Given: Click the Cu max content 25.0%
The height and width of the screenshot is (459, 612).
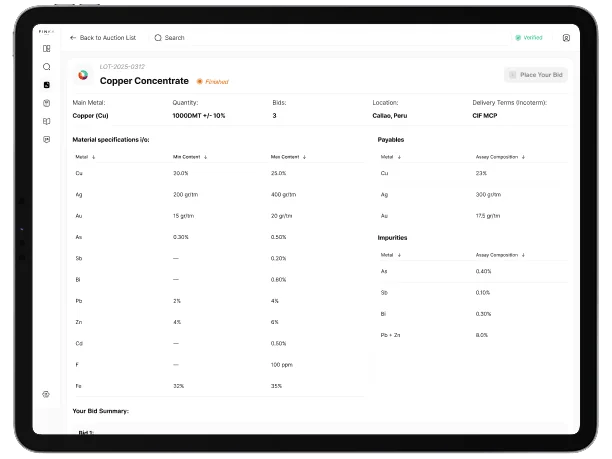Looking at the screenshot, I should [279, 173].
